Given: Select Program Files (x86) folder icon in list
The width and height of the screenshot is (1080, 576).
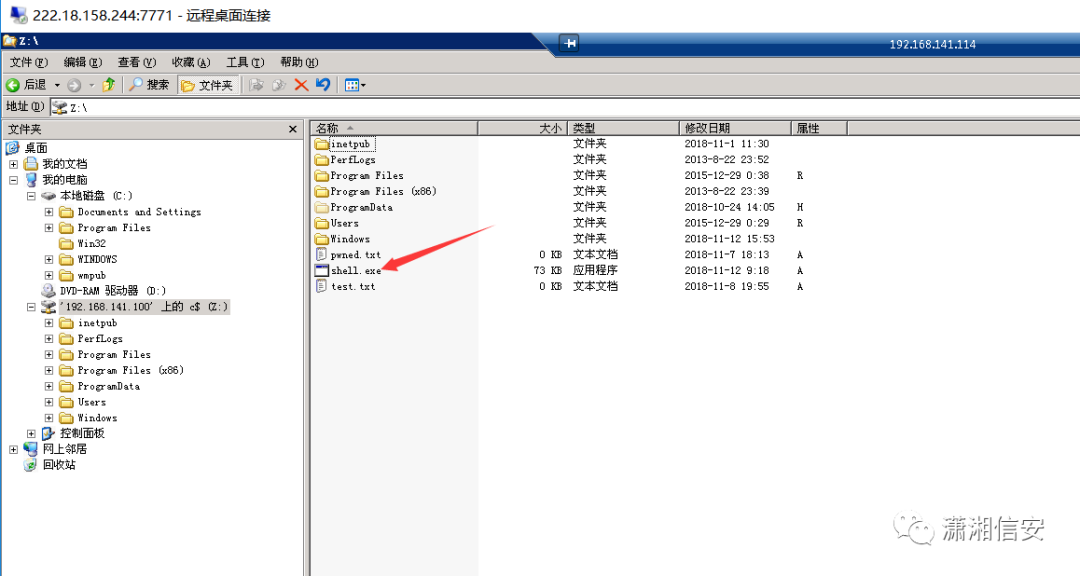Looking at the screenshot, I should click(x=322, y=192).
